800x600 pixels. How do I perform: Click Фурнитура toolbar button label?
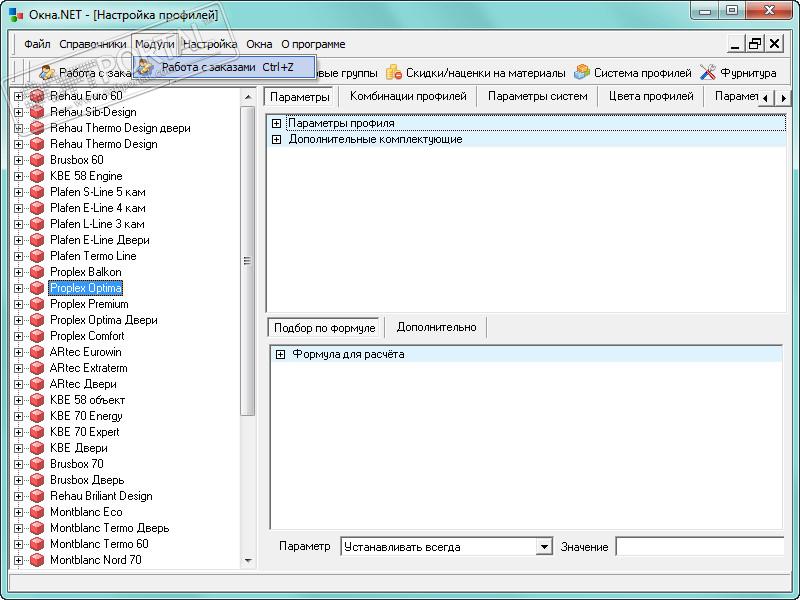[x=748, y=73]
